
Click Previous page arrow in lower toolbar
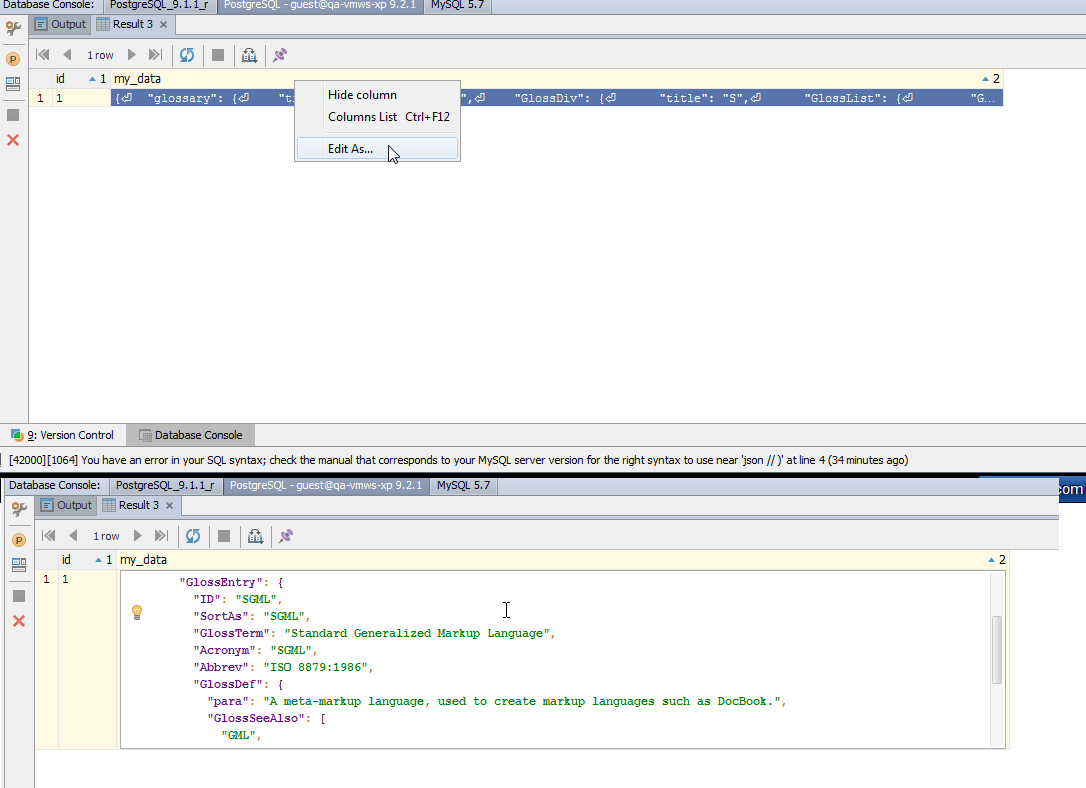[73, 536]
